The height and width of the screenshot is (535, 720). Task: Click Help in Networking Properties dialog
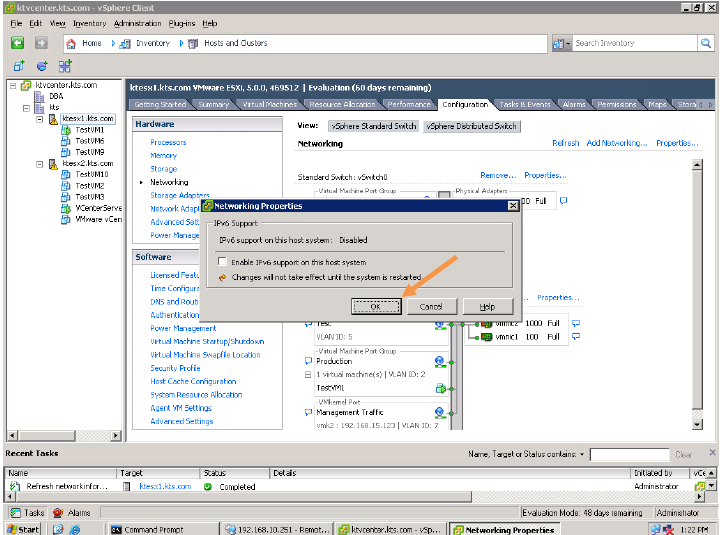[487, 306]
